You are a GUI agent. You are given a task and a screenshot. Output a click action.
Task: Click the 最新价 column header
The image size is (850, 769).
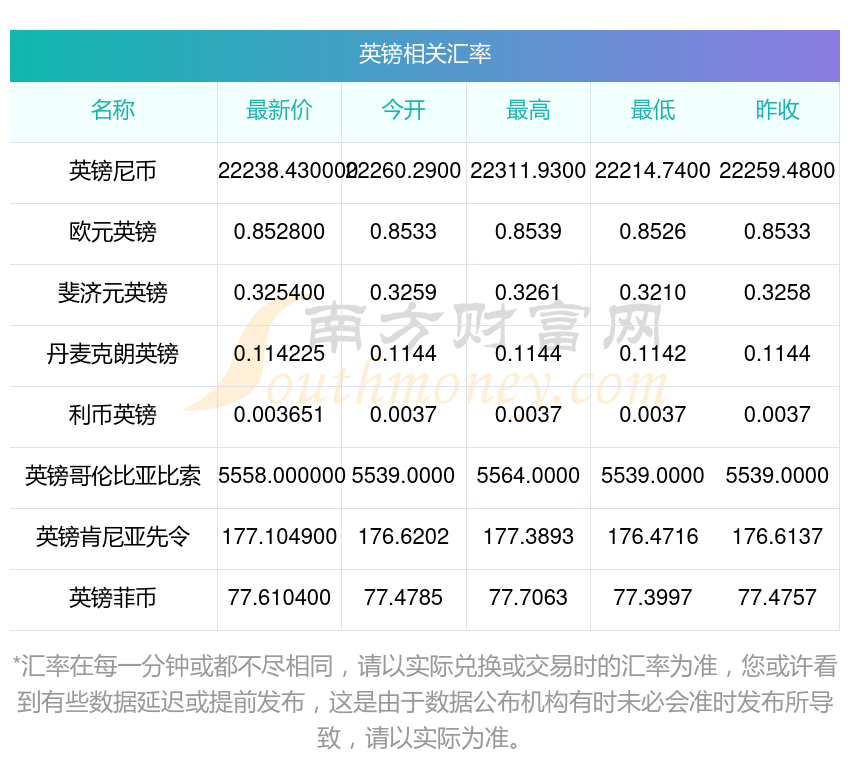point(279,110)
